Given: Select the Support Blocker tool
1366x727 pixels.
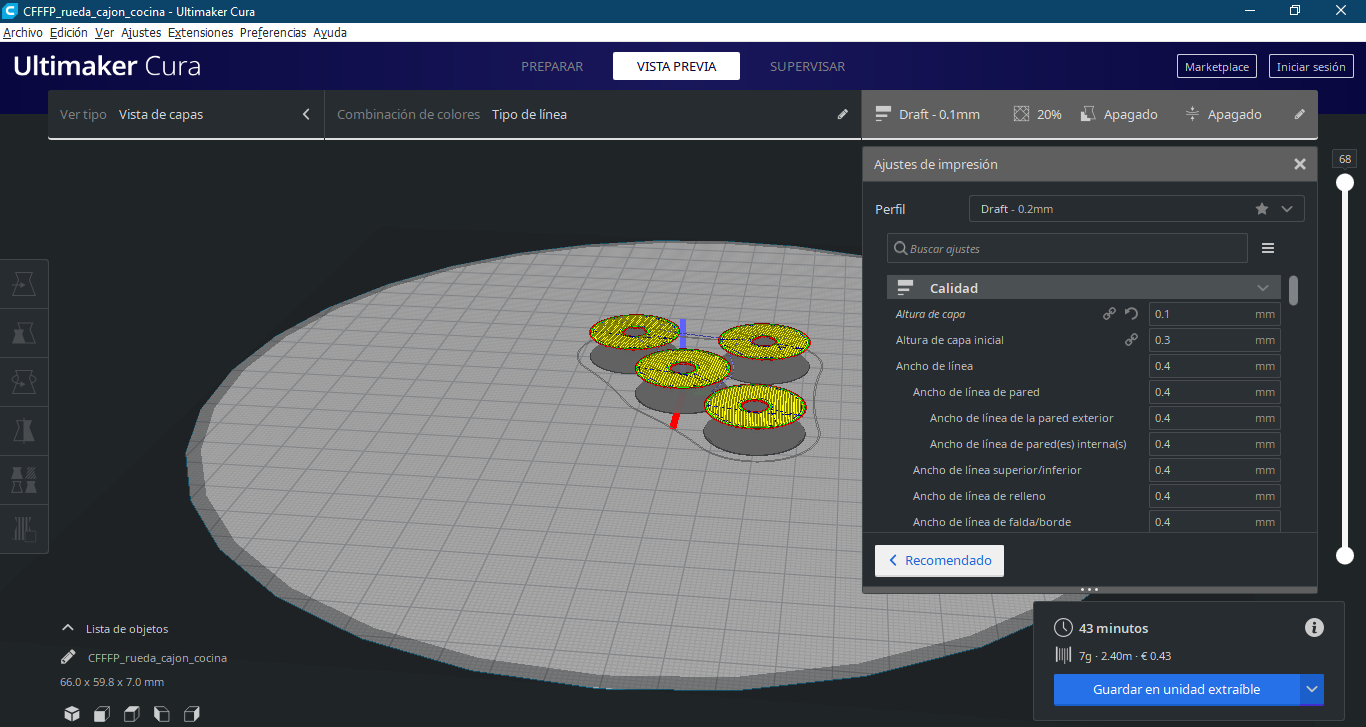Looking at the screenshot, I should (23, 528).
